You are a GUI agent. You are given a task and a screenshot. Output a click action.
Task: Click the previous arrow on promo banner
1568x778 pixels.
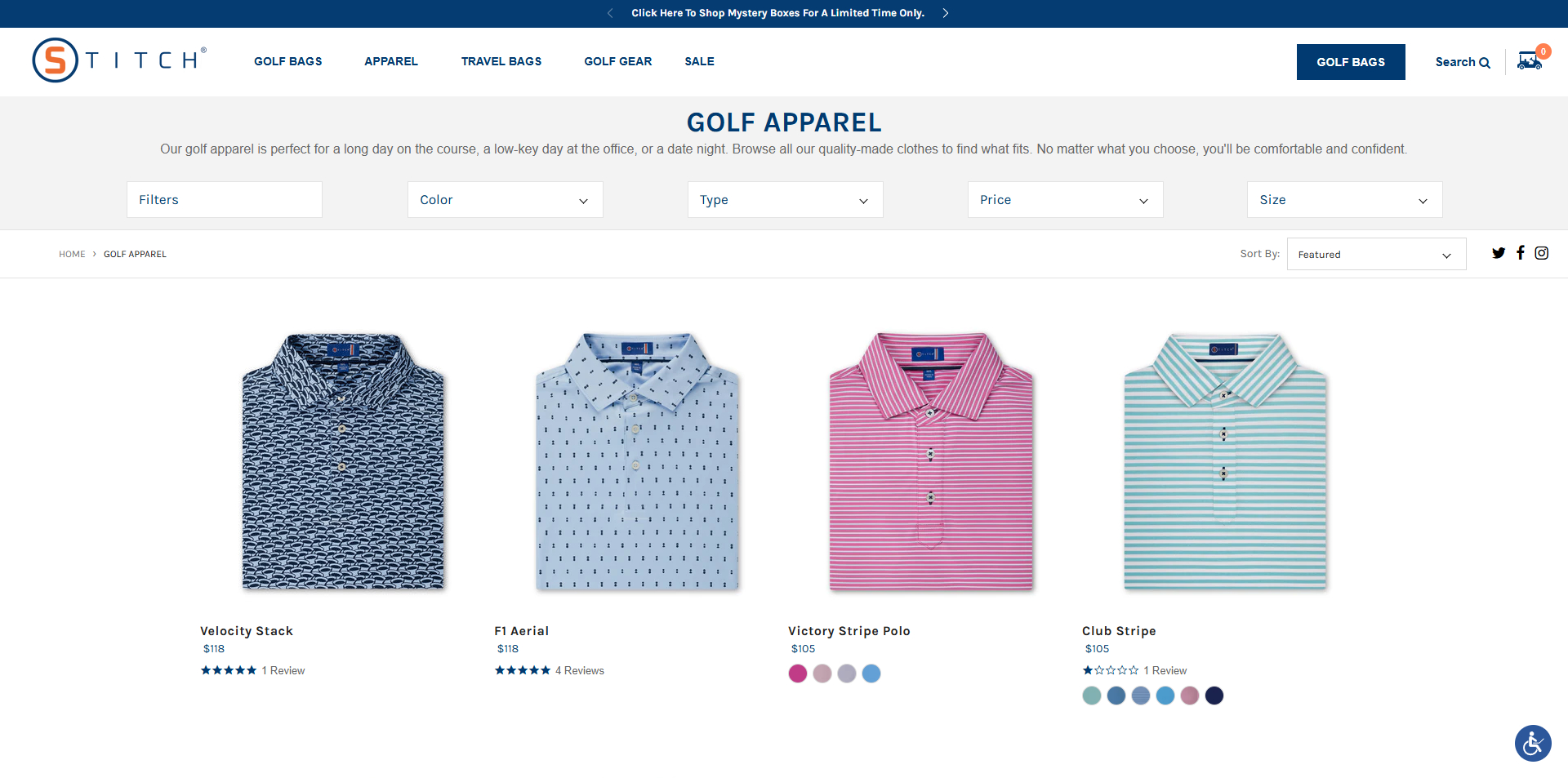610,13
